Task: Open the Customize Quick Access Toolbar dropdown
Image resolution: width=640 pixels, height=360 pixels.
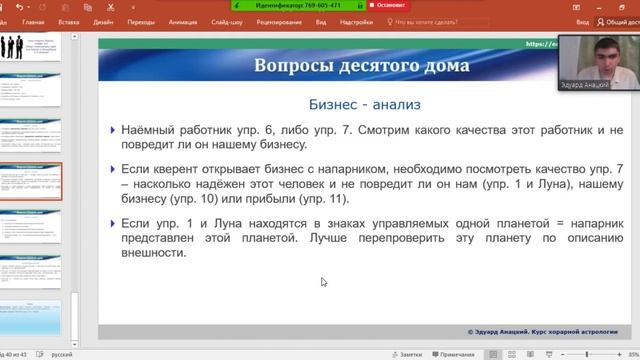Action: tap(133, 7)
